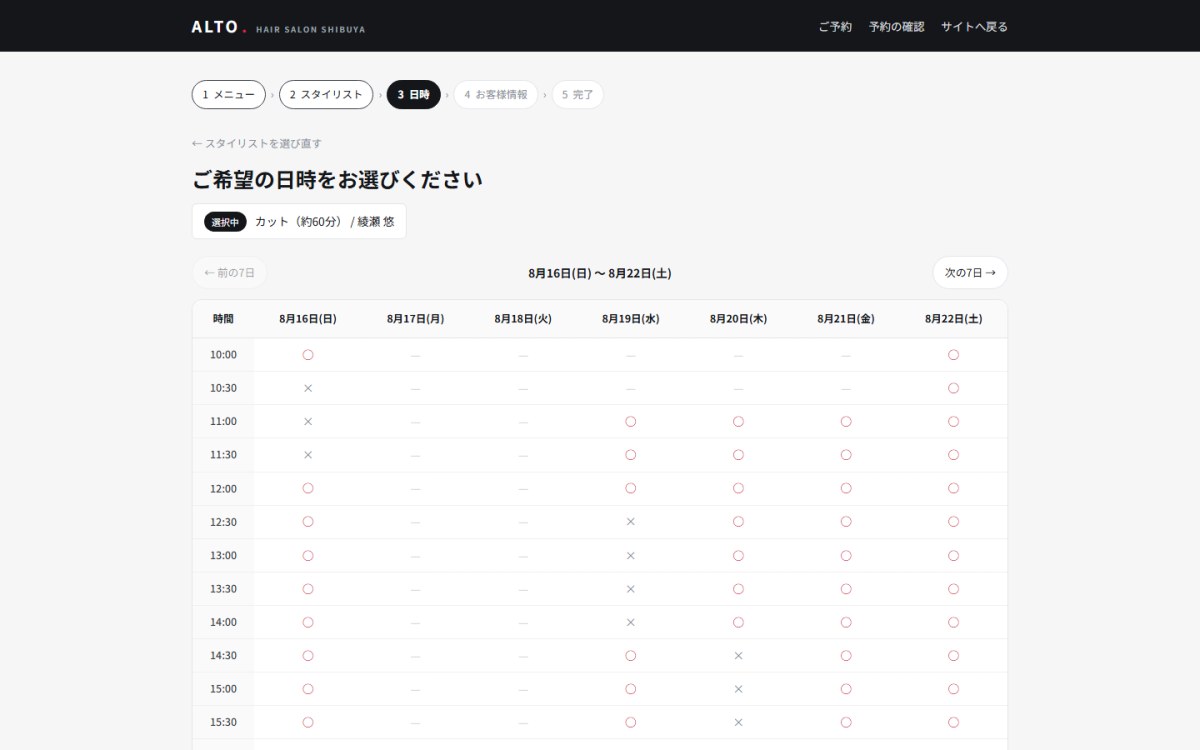Viewport: 1200px width, 750px height.
Task: Click unavailable X at 8月20日 15:30
Action: point(738,722)
